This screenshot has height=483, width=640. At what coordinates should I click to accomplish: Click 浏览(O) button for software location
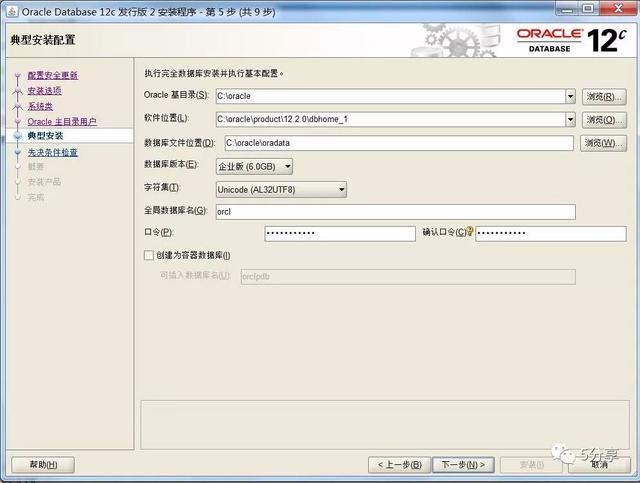[x=604, y=120]
